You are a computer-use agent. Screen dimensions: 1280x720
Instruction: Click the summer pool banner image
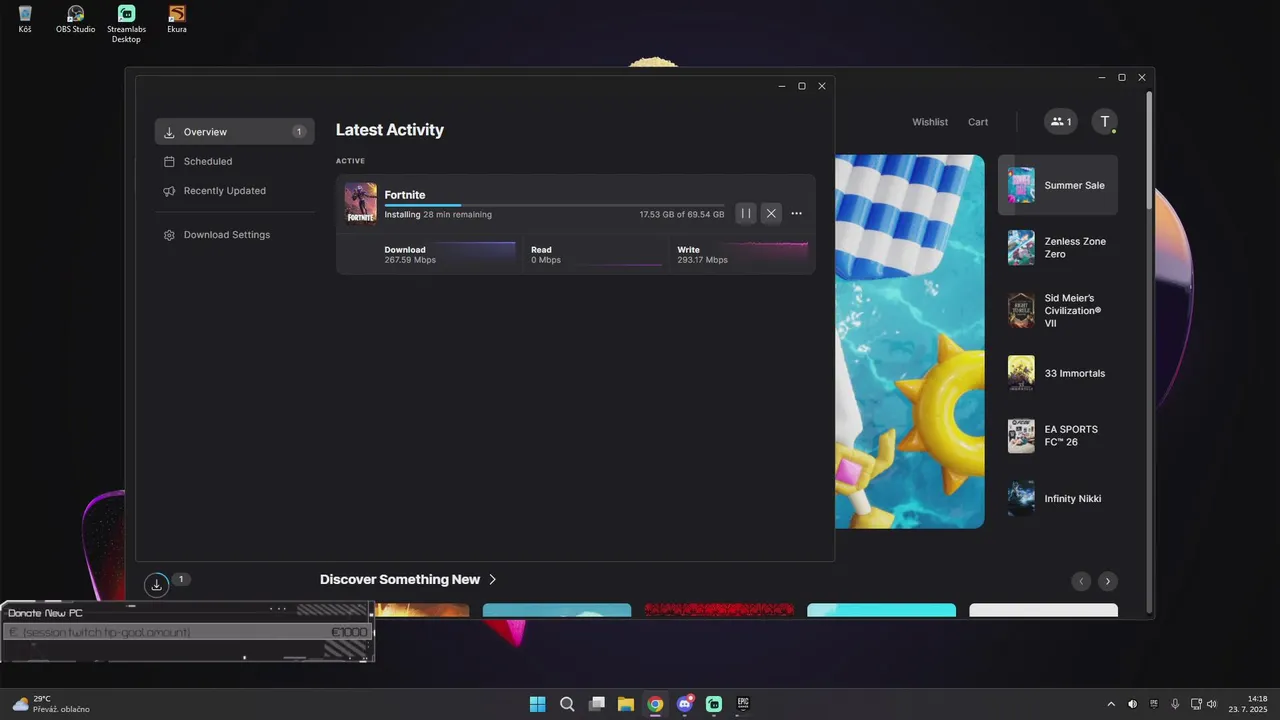909,341
